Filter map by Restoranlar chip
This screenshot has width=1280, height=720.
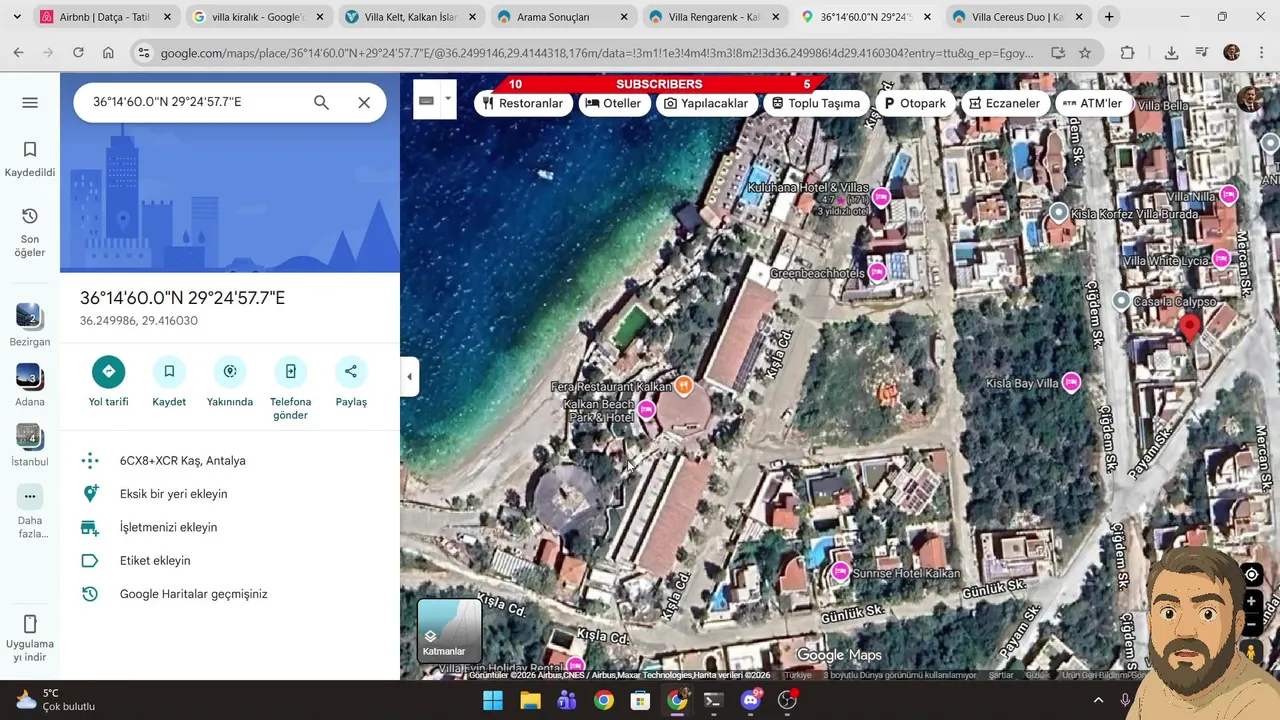[523, 103]
